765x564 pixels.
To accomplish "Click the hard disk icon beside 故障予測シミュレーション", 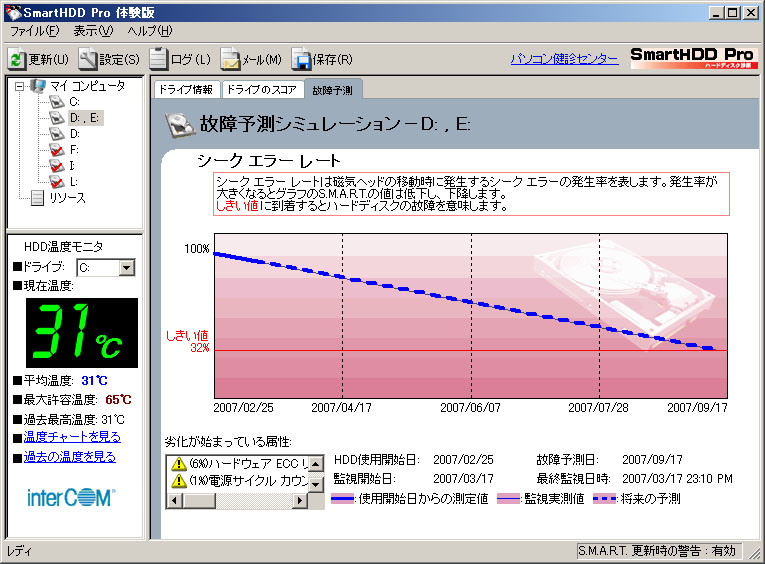I will point(180,125).
